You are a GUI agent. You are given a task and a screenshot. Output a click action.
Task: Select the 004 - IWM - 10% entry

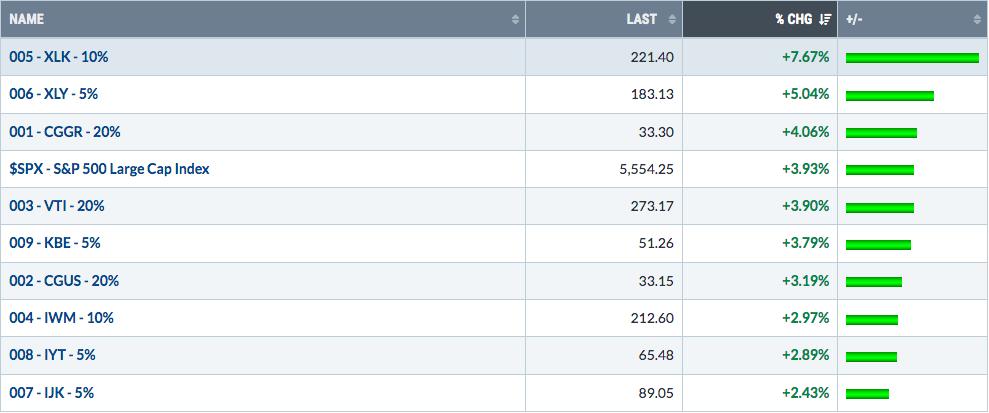coord(61,318)
